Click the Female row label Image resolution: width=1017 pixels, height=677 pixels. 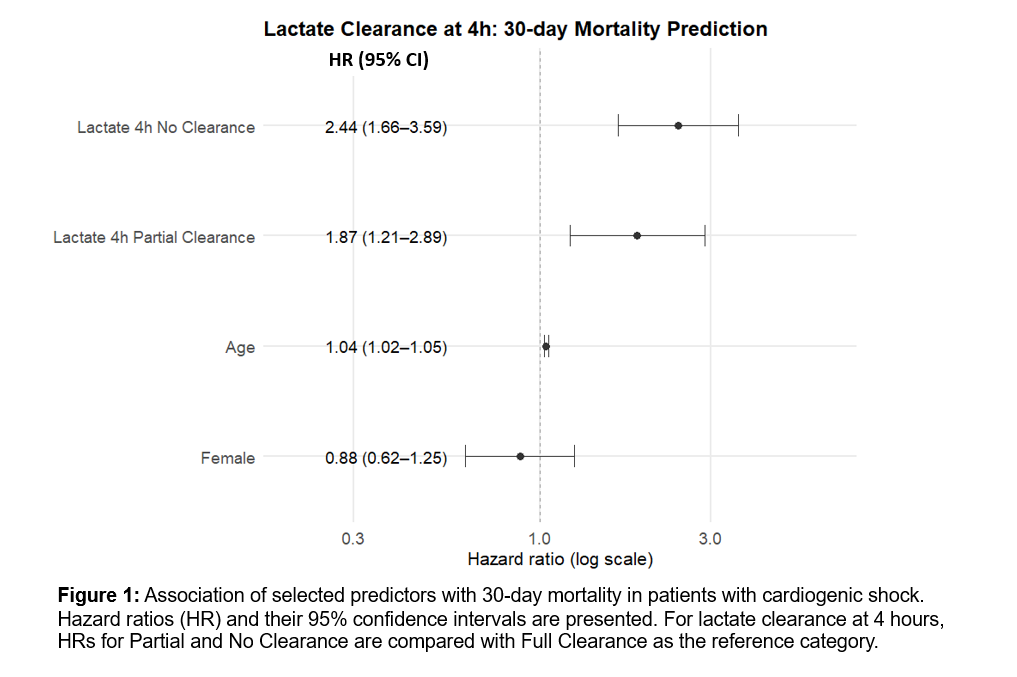(x=228, y=458)
